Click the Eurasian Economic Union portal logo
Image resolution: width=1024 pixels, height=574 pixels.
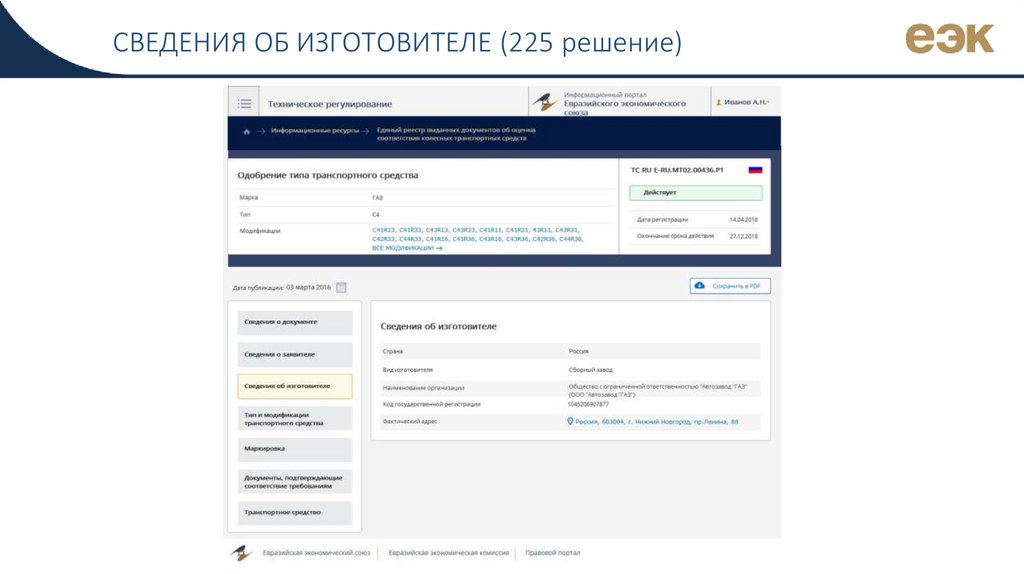545,103
